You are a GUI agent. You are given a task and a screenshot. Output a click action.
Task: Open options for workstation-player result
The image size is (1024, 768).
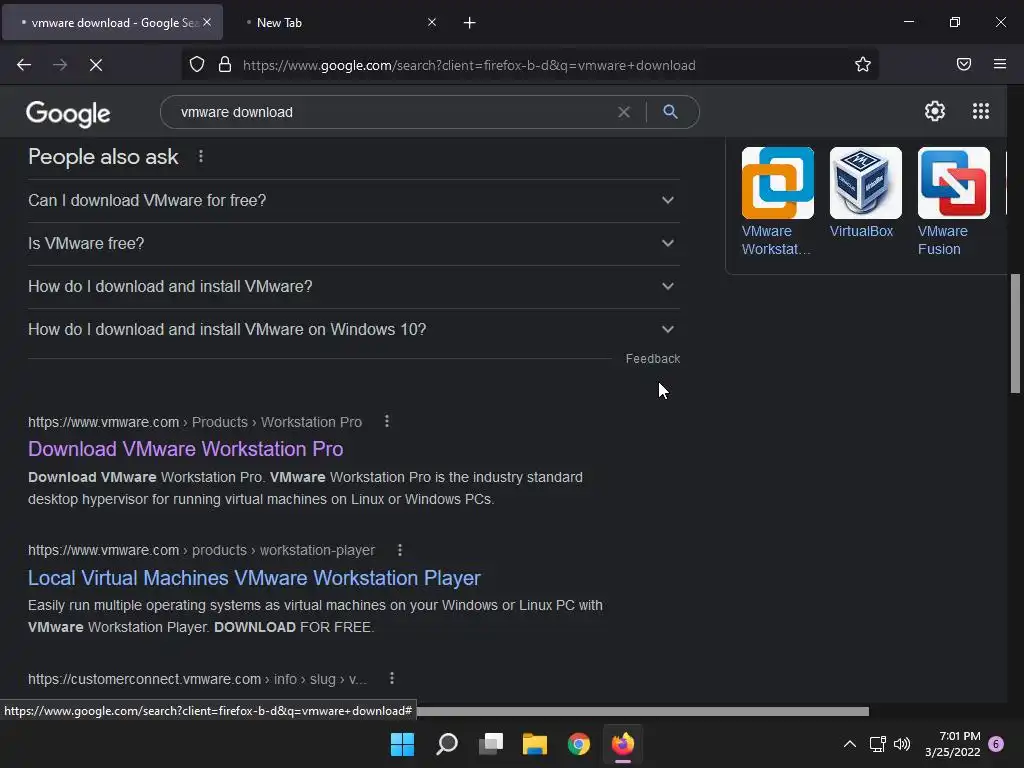[400, 550]
